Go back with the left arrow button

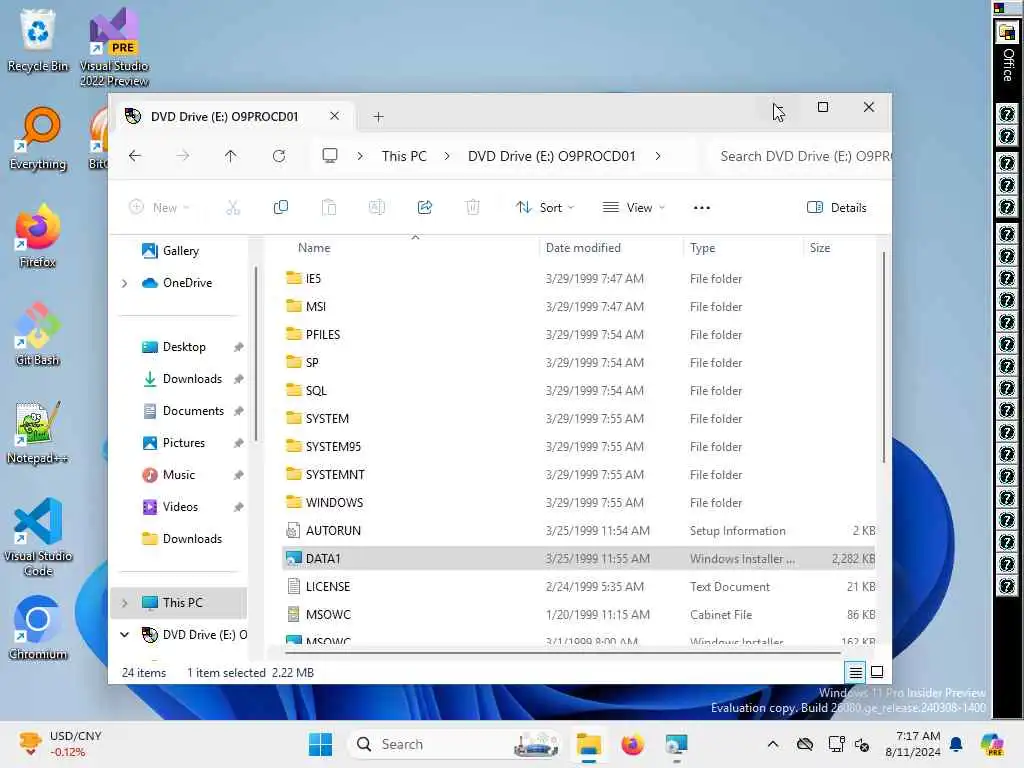point(135,156)
